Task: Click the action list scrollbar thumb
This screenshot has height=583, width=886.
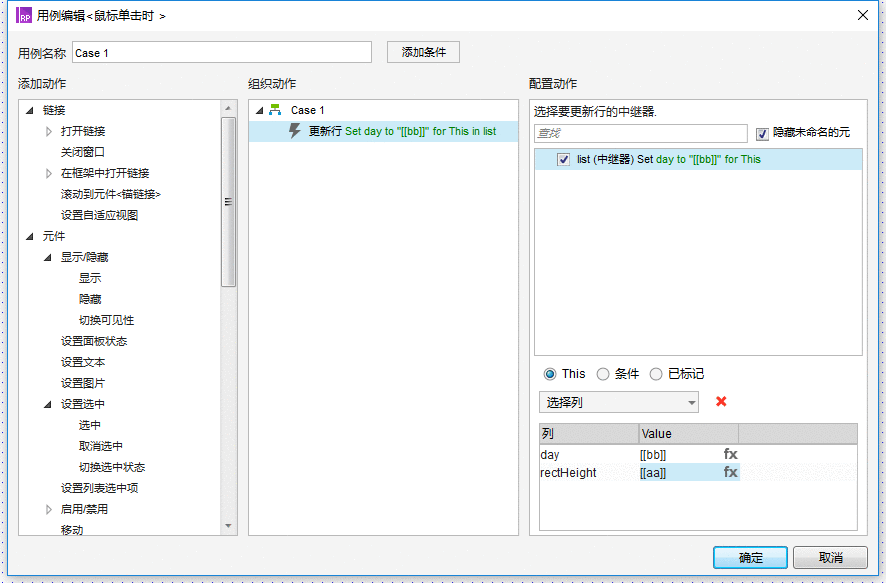Action: [228, 202]
